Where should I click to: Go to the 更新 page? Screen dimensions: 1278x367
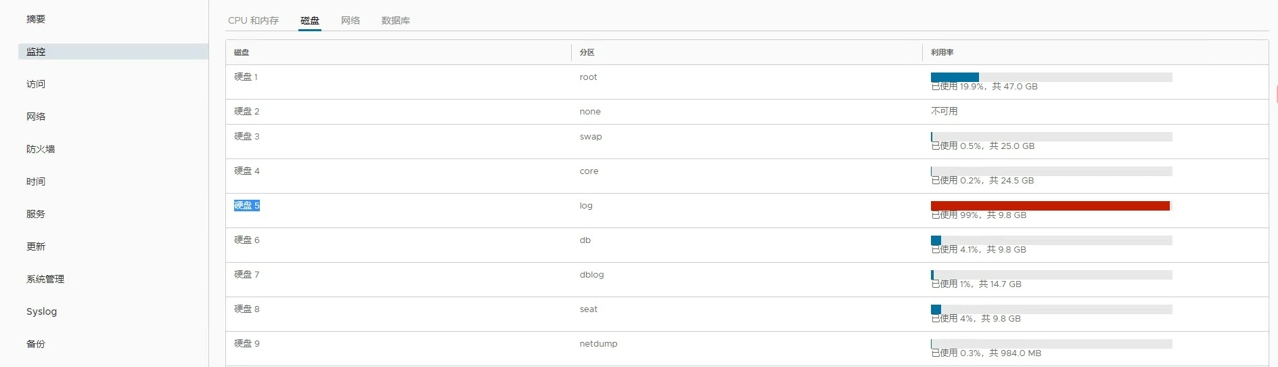tap(36, 247)
